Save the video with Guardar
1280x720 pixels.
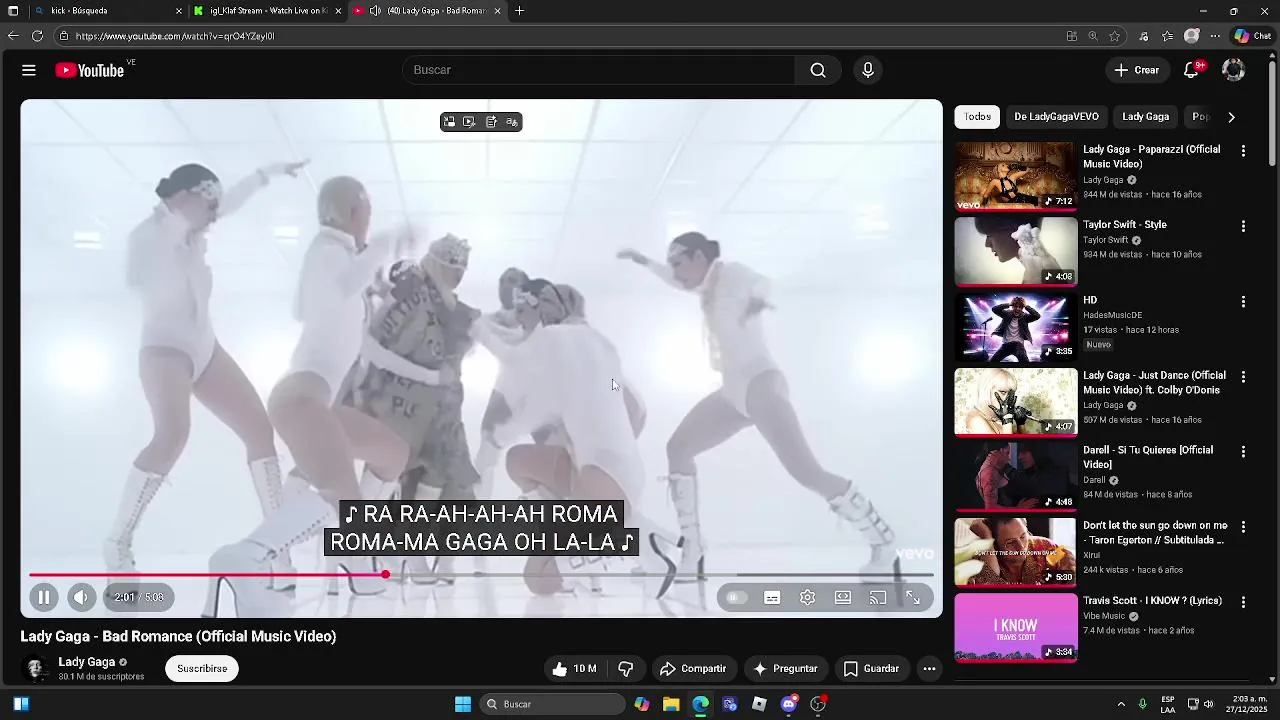pyautogui.click(x=872, y=668)
